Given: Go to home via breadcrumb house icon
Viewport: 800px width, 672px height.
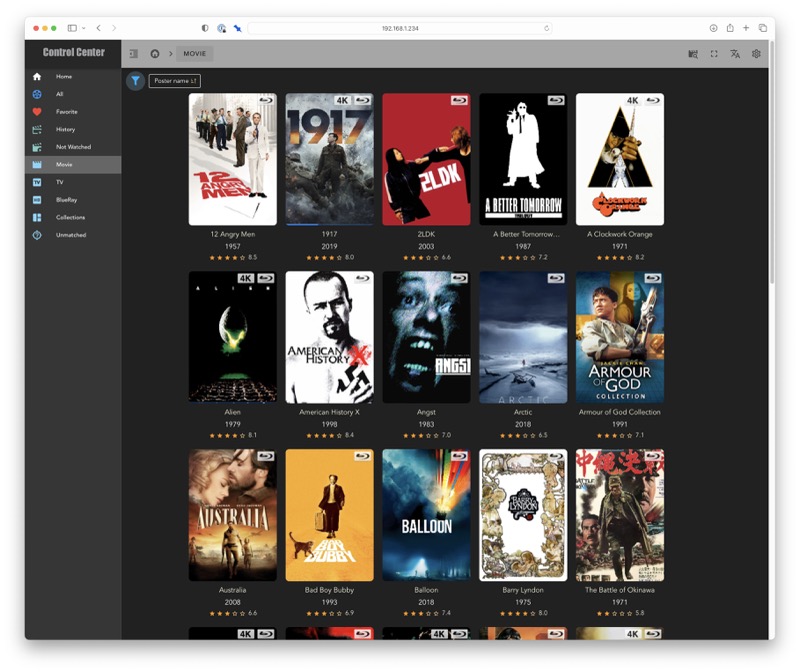Looking at the screenshot, I should point(155,54).
